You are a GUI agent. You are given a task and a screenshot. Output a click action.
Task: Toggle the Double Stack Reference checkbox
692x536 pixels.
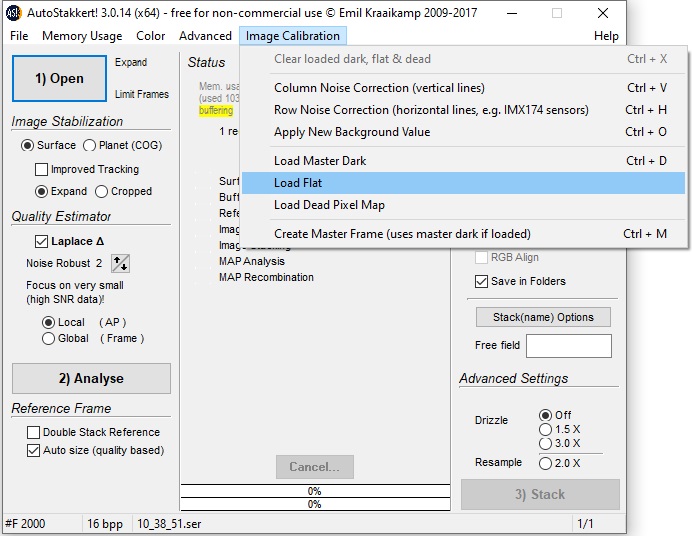click(x=33, y=432)
